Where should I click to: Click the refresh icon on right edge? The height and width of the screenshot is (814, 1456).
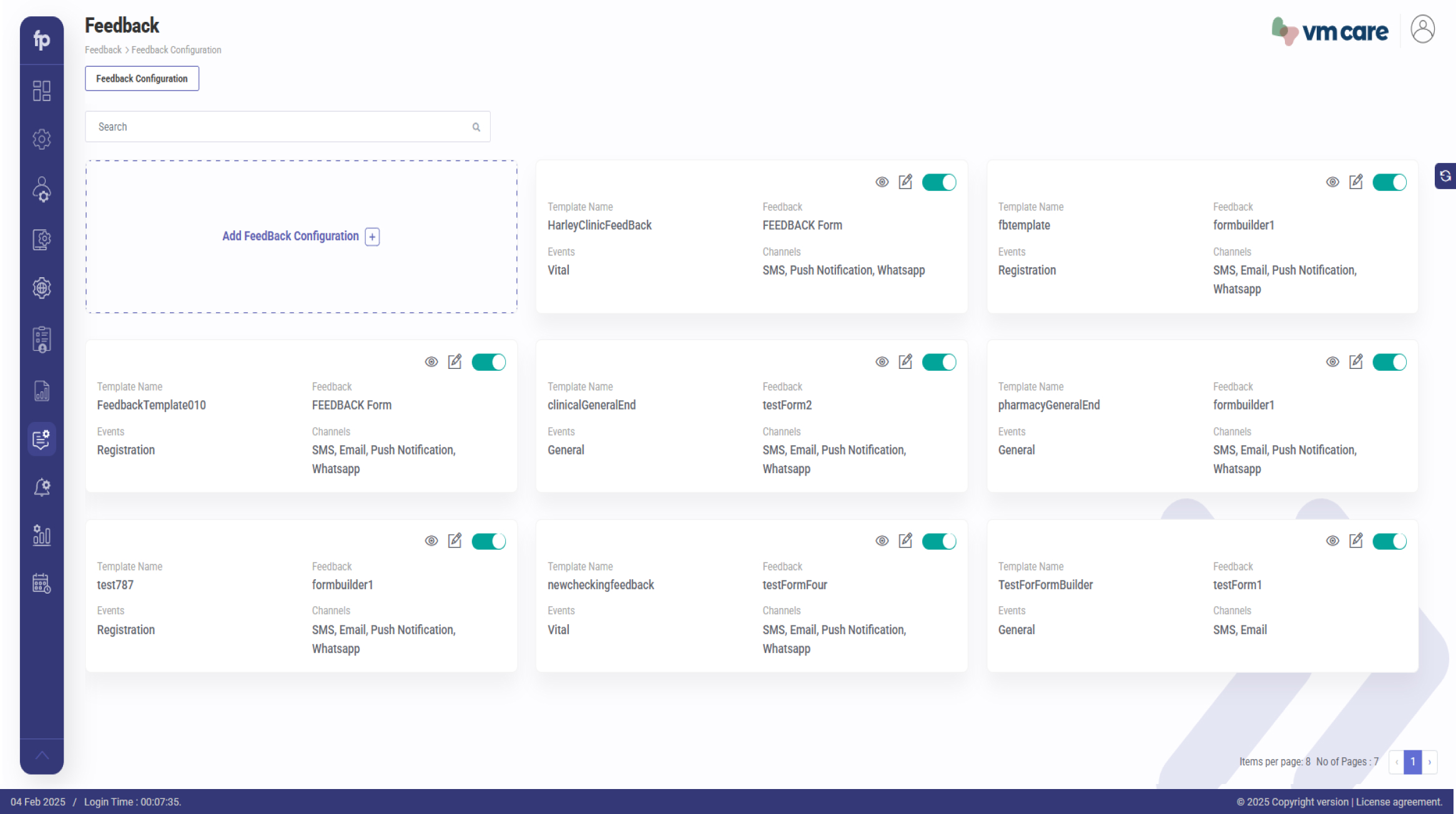[1445, 176]
